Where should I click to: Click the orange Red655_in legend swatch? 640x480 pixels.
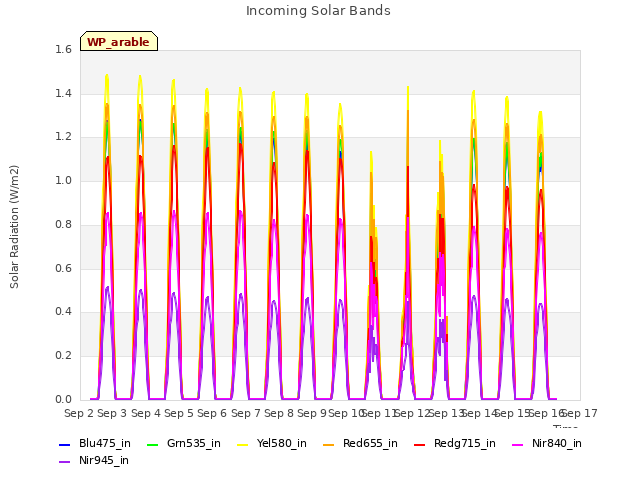(329, 444)
